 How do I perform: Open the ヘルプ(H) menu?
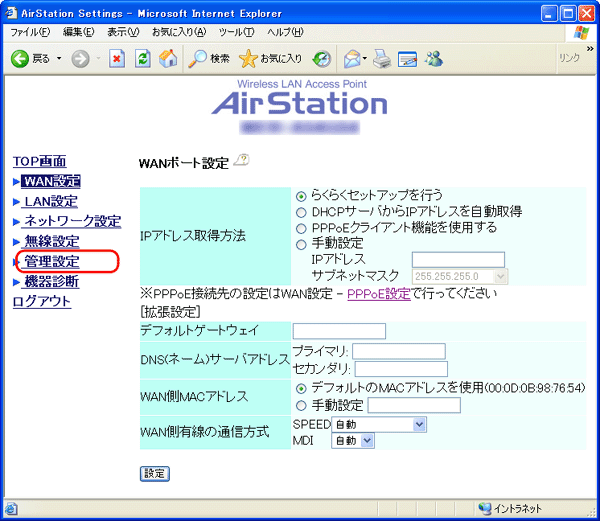point(285,32)
